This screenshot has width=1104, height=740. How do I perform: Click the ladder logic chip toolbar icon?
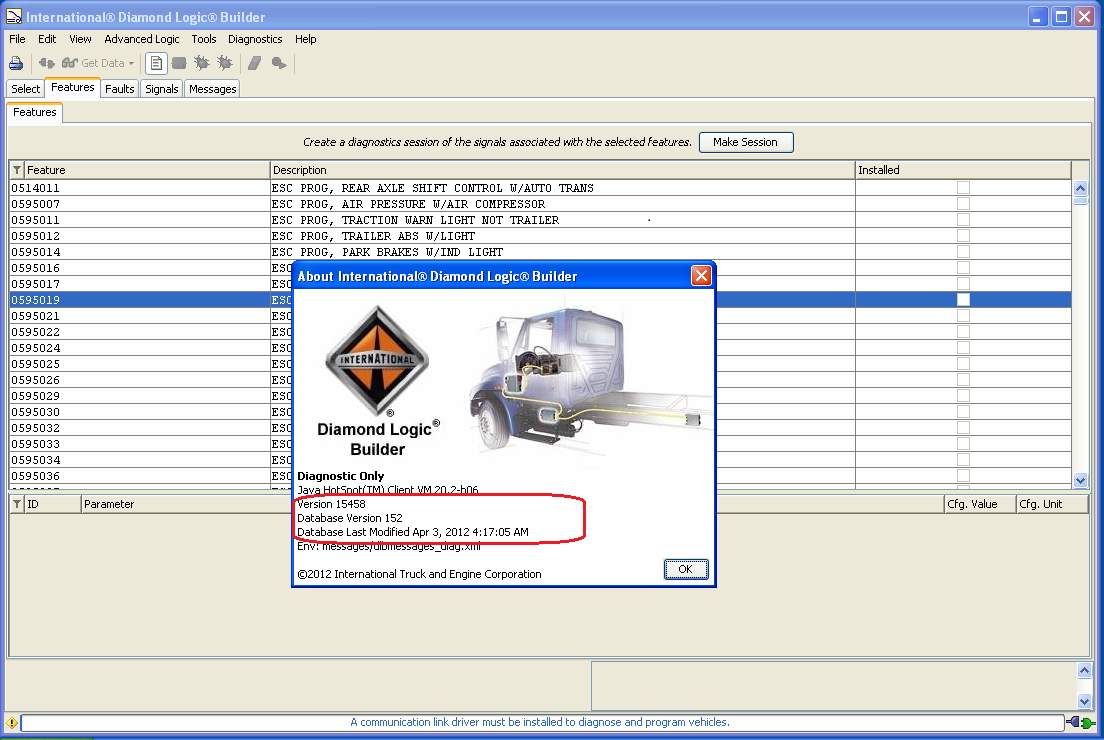click(179, 63)
